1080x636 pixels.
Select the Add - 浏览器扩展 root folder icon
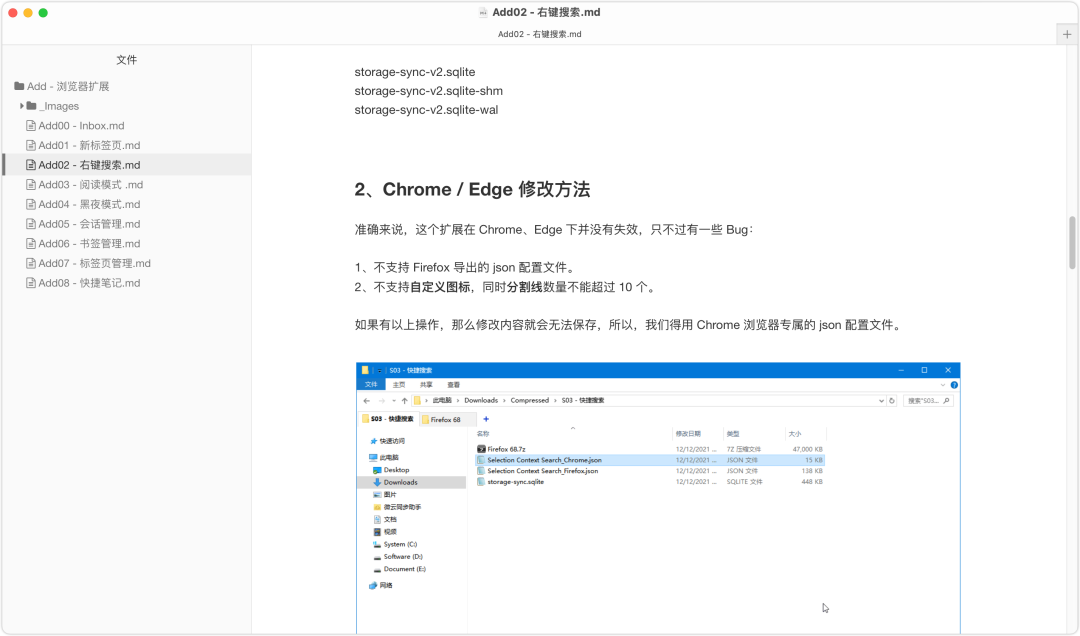[19, 86]
